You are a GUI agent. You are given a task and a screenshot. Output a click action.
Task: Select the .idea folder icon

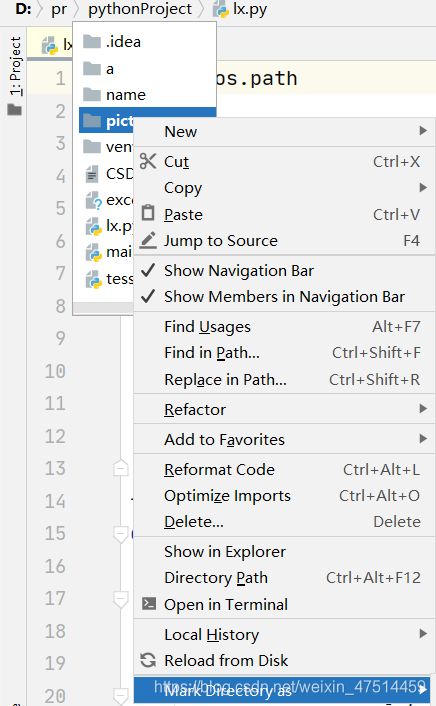92,42
